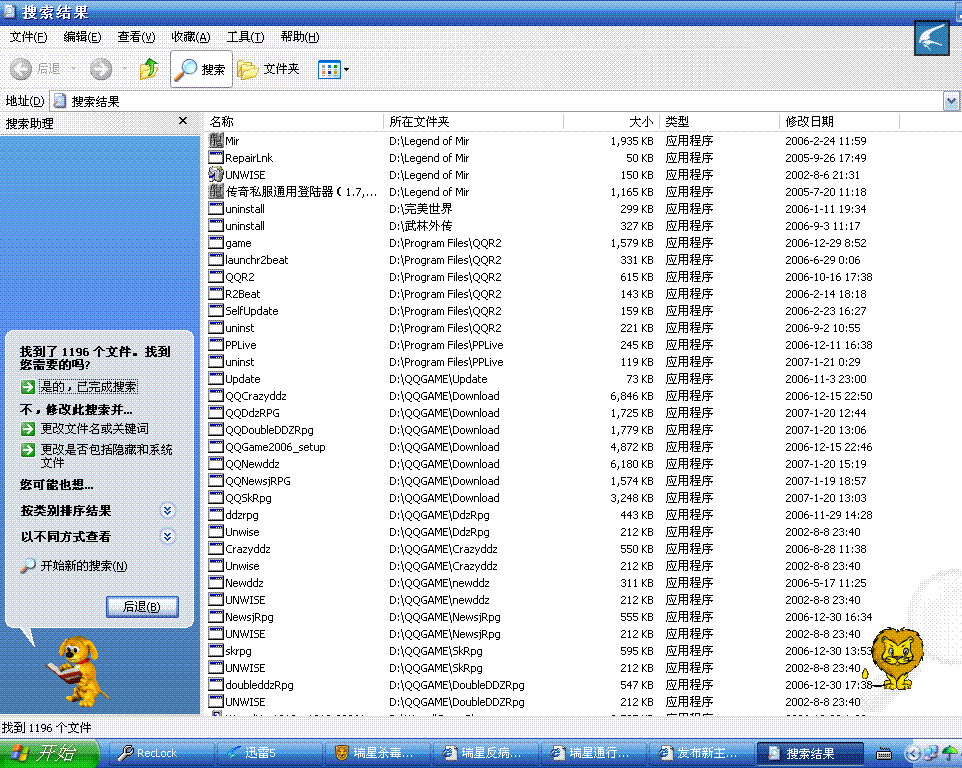Select file name Crazyddz
Viewport: 962px width, 768px height.
point(248,549)
